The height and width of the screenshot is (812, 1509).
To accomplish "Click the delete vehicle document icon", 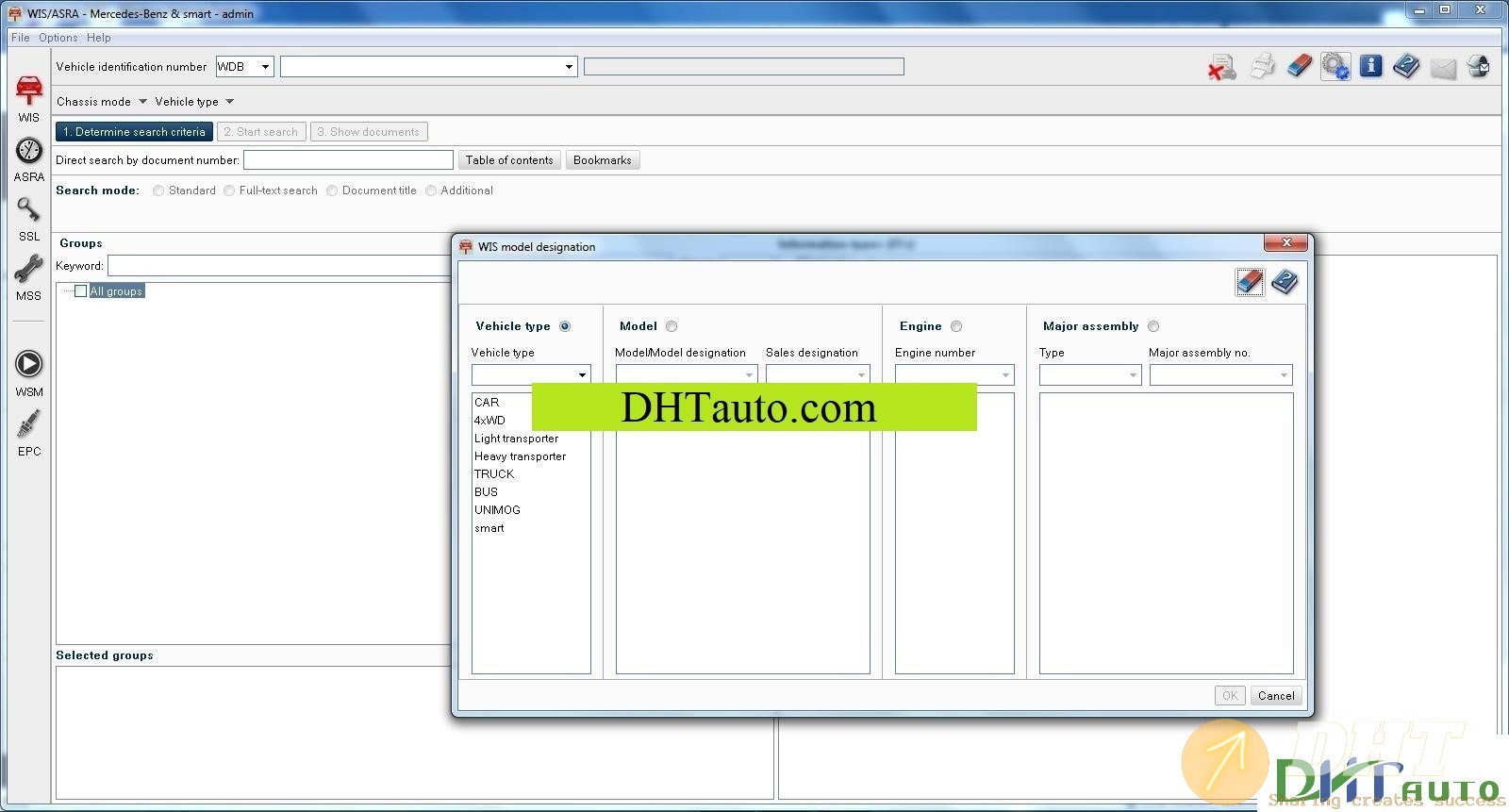I will tap(1221, 67).
